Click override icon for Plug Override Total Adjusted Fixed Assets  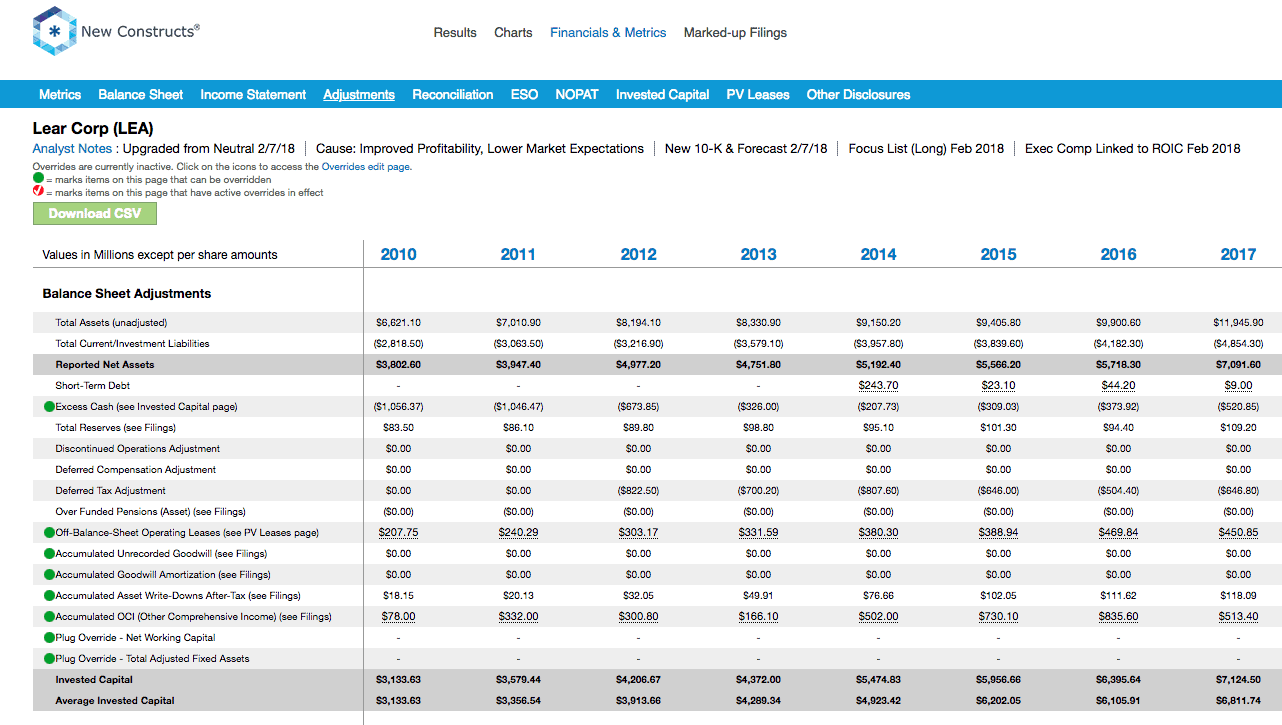(x=49, y=659)
